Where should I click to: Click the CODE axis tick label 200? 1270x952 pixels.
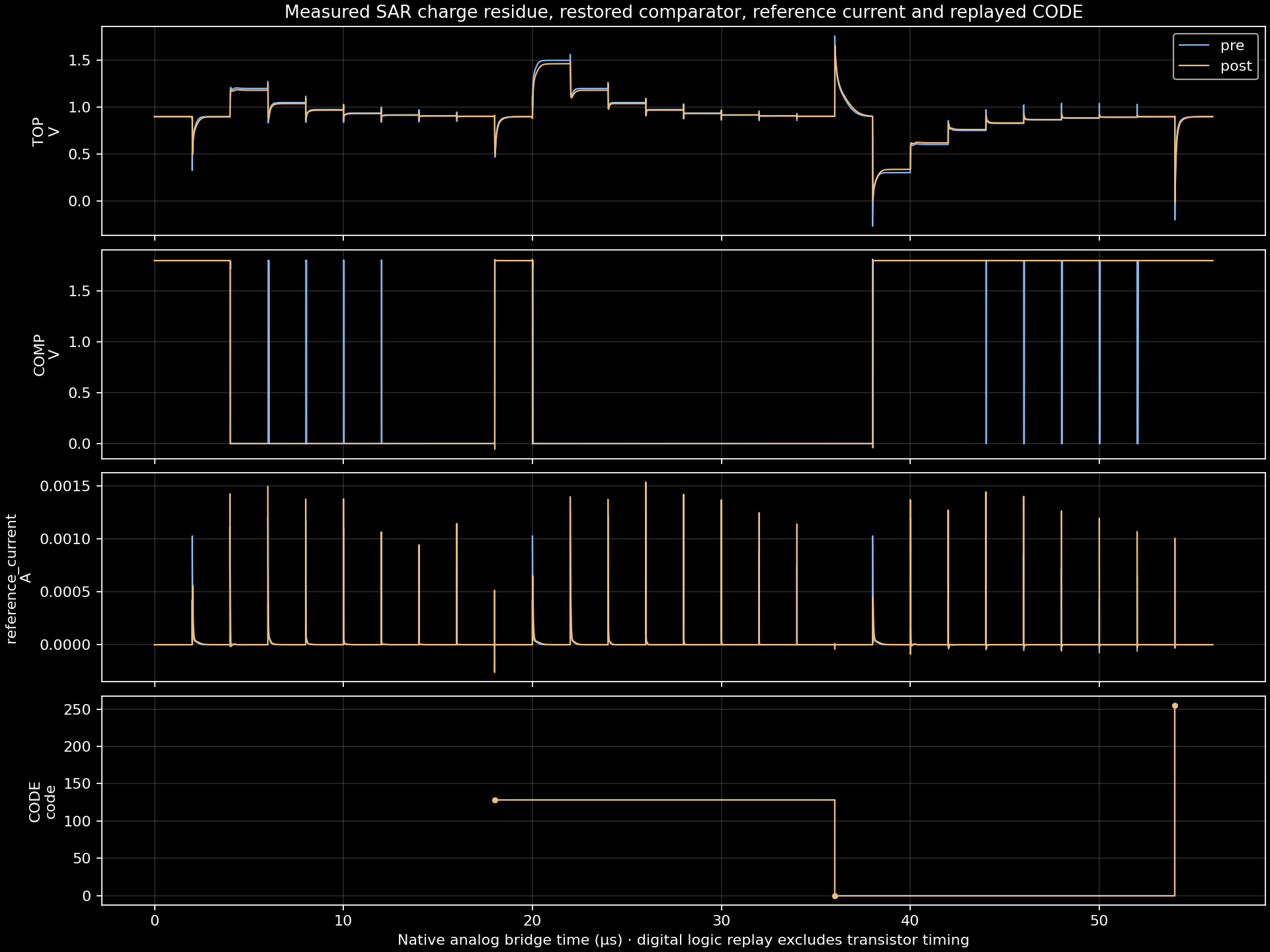point(79,746)
